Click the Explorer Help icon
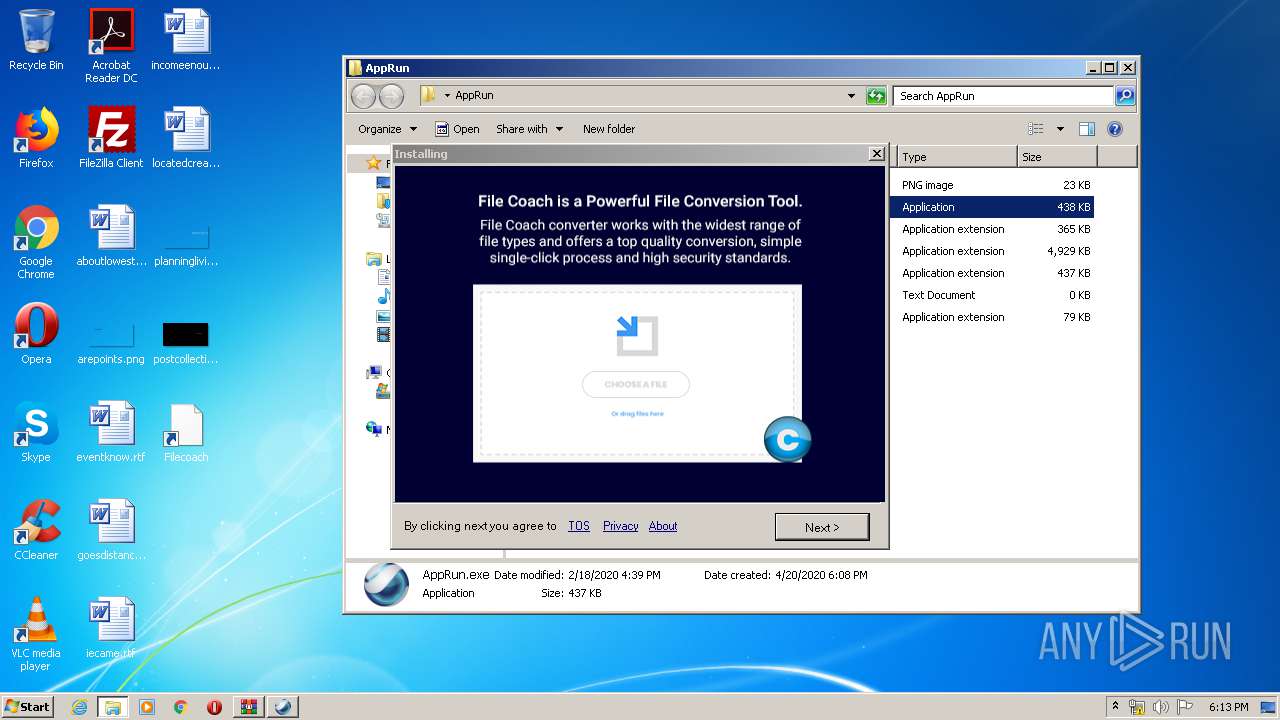Screen dimensions: 1280x720 [x=1115, y=129]
